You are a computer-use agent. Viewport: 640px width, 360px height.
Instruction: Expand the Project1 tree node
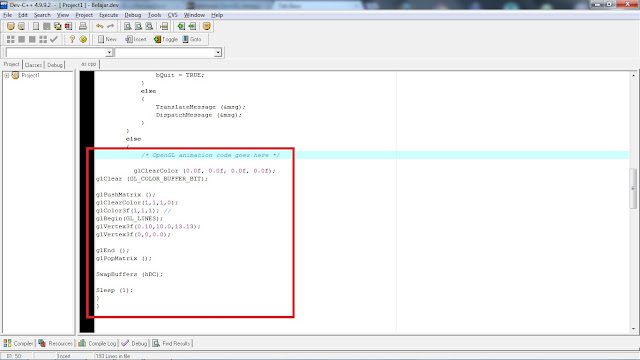(x=7, y=76)
